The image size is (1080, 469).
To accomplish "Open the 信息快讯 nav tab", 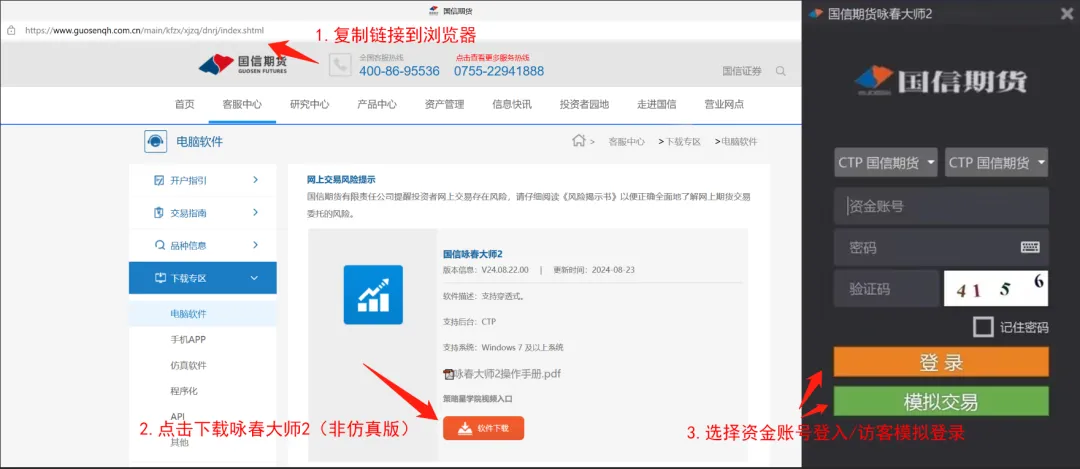I will pos(512,105).
